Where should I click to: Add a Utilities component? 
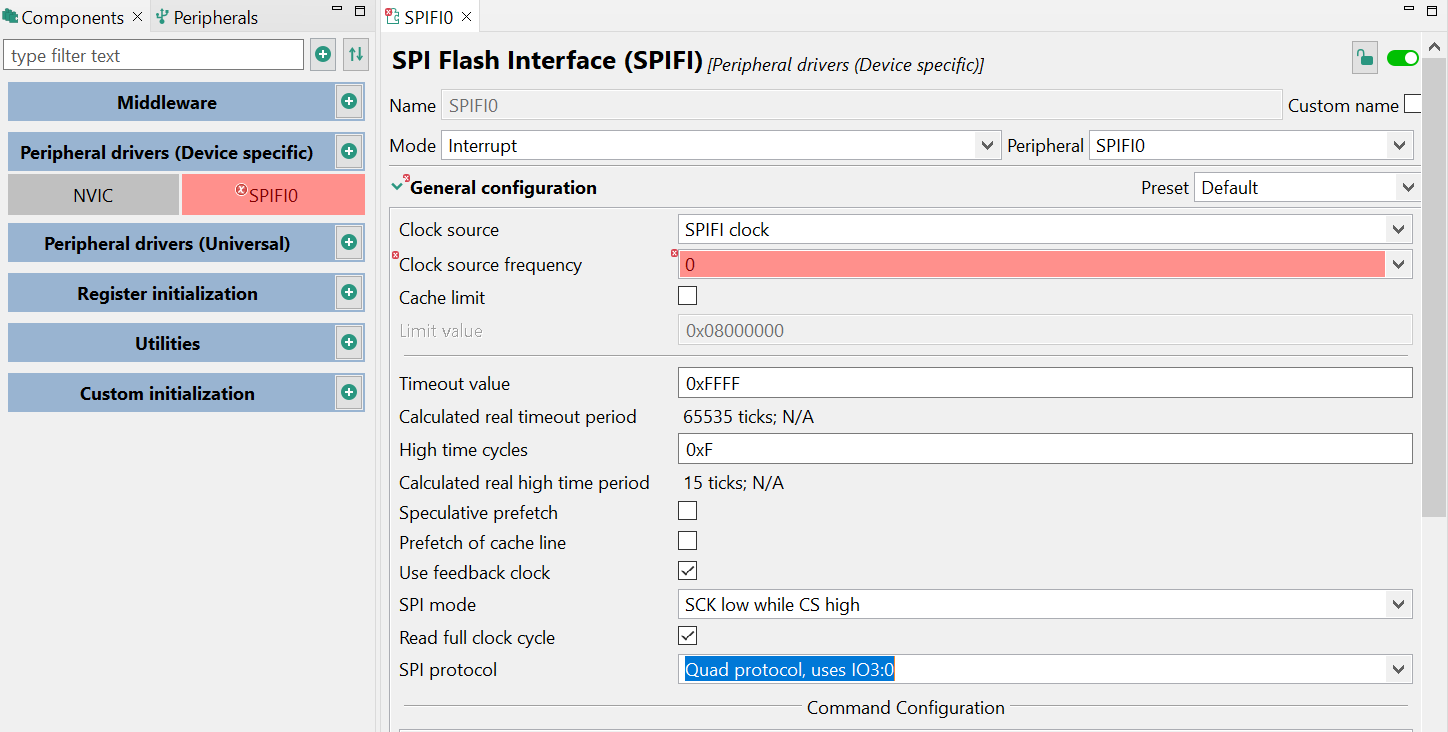coord(348,342)
